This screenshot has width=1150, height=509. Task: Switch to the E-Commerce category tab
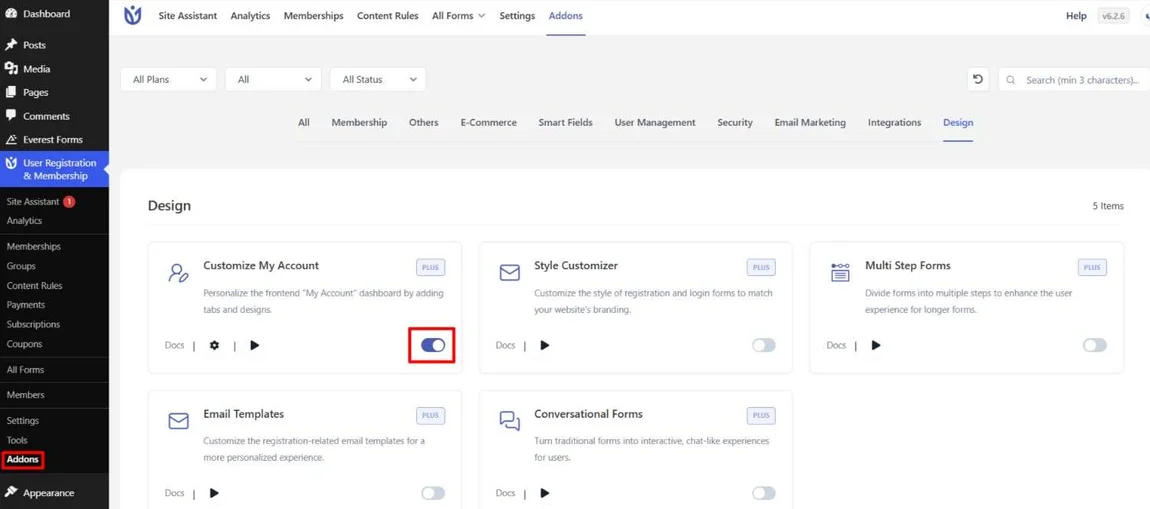[488, 122]
